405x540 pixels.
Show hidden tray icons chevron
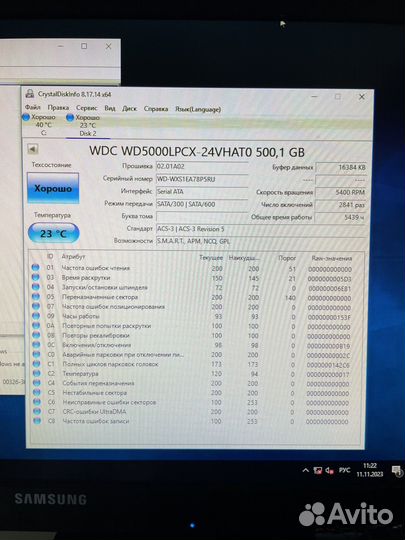(x=305, y=470)
